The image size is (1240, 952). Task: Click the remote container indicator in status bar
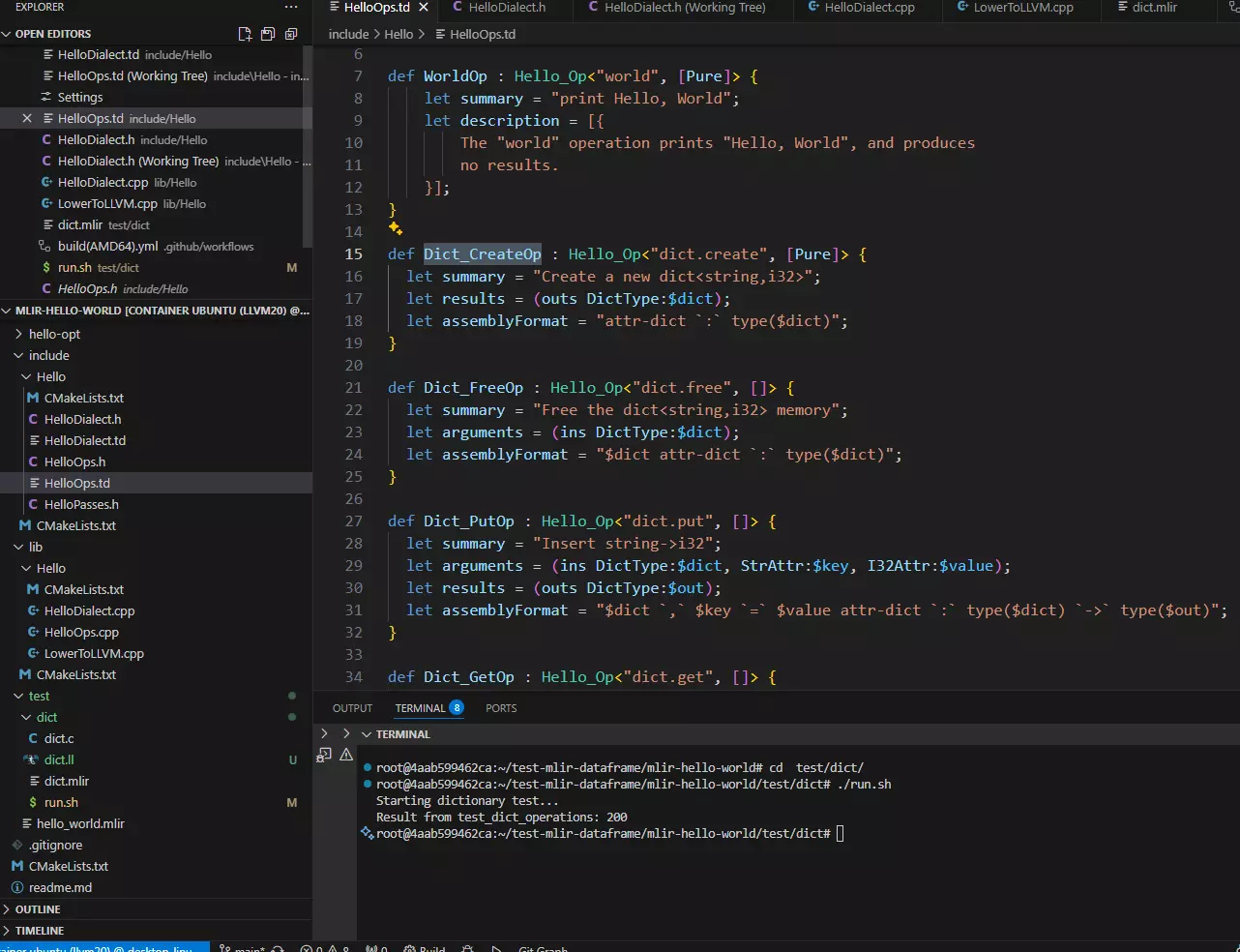[104, 948]
